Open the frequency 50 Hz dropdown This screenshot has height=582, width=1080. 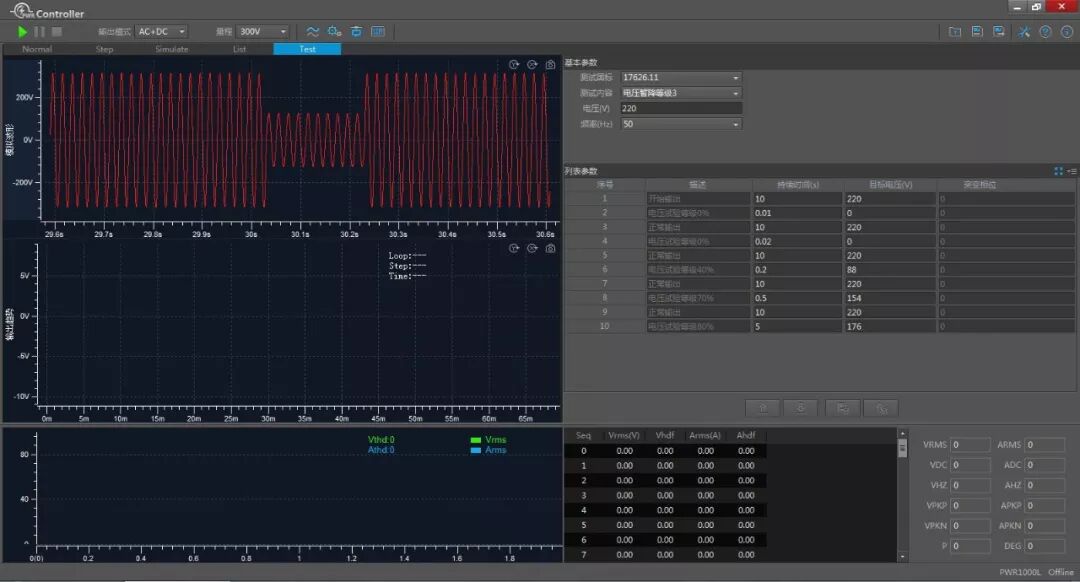point(681,124)
